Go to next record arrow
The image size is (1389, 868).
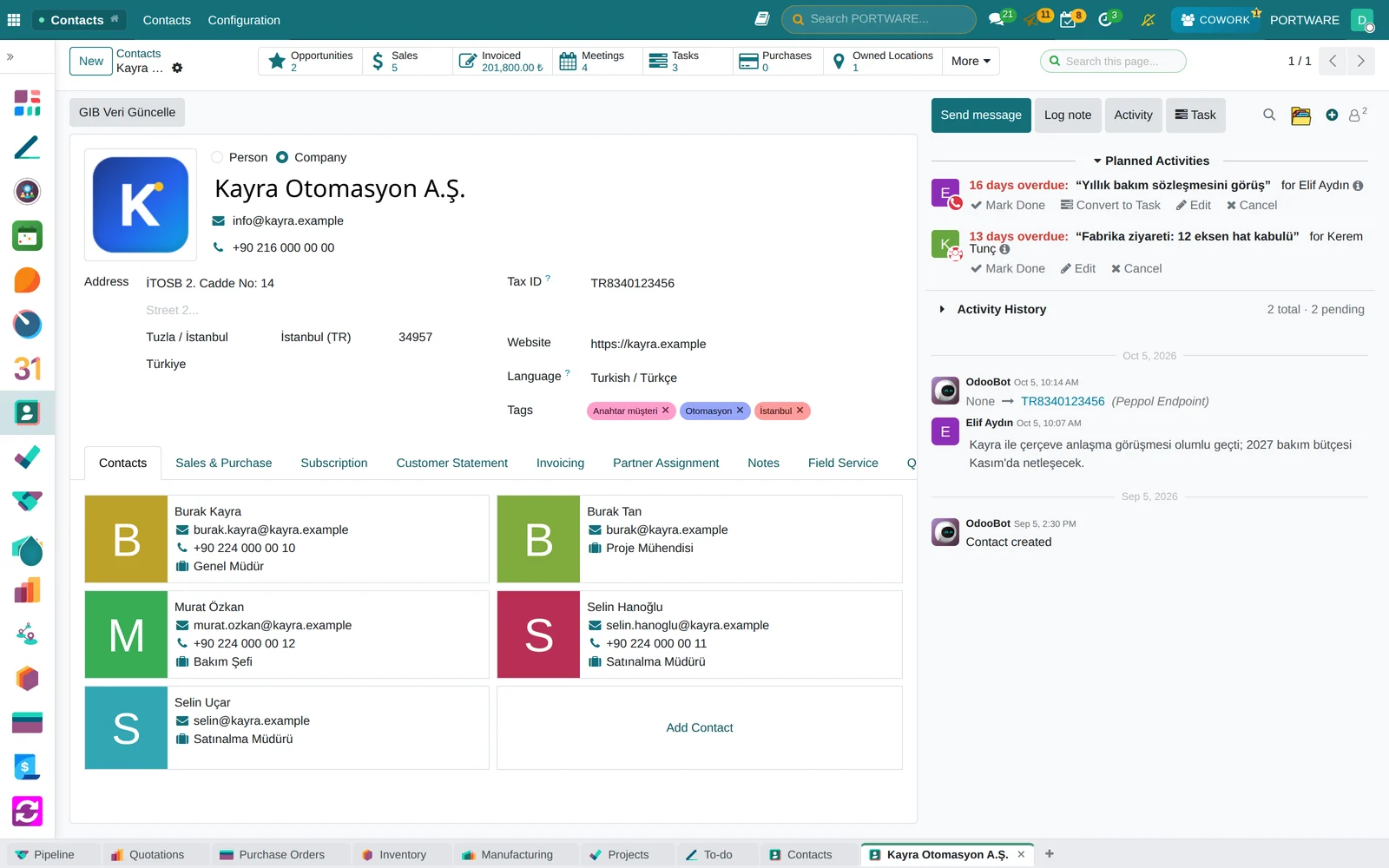(1360, 61)
